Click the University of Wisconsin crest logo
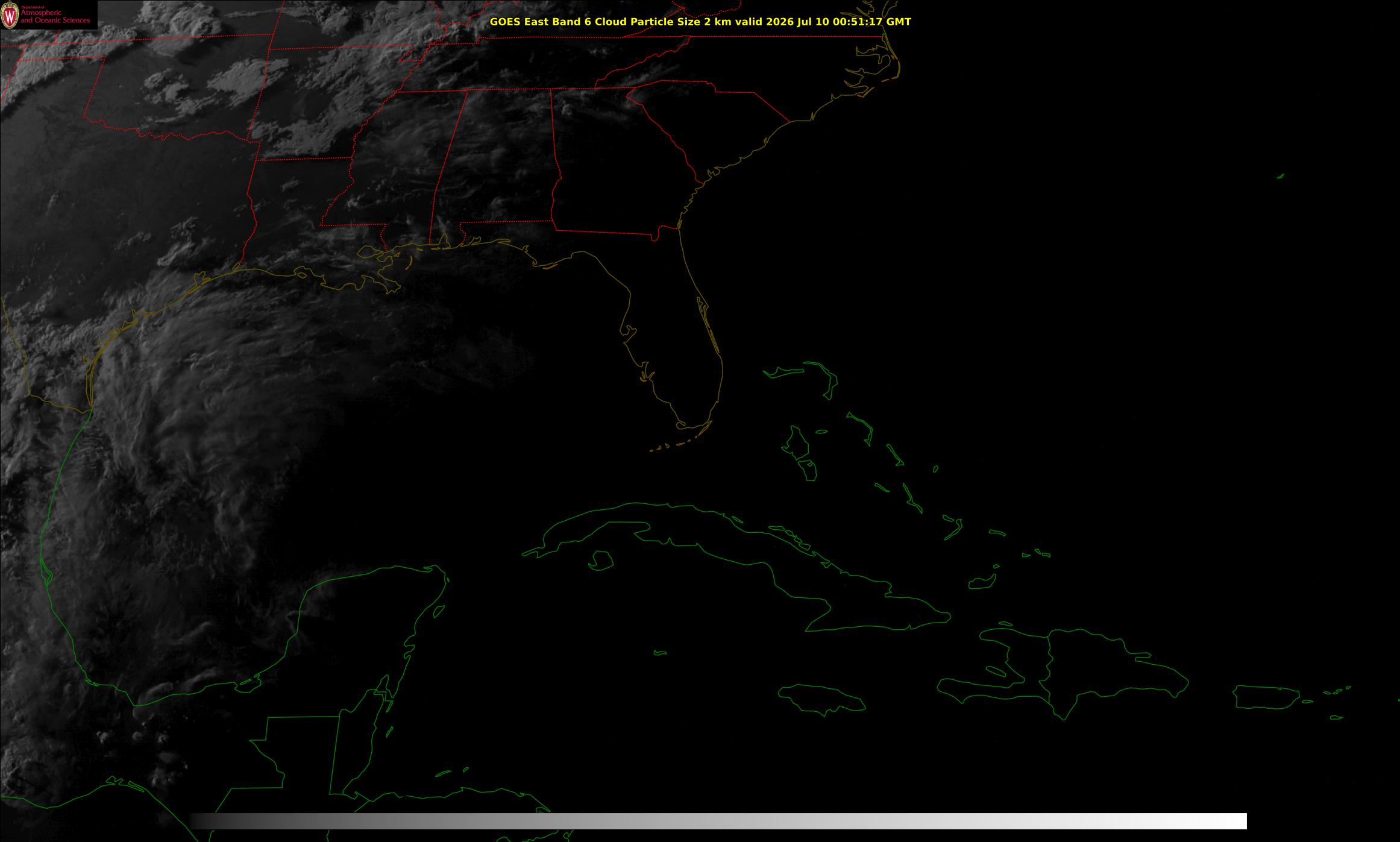1400x842 pixels. 10,16
